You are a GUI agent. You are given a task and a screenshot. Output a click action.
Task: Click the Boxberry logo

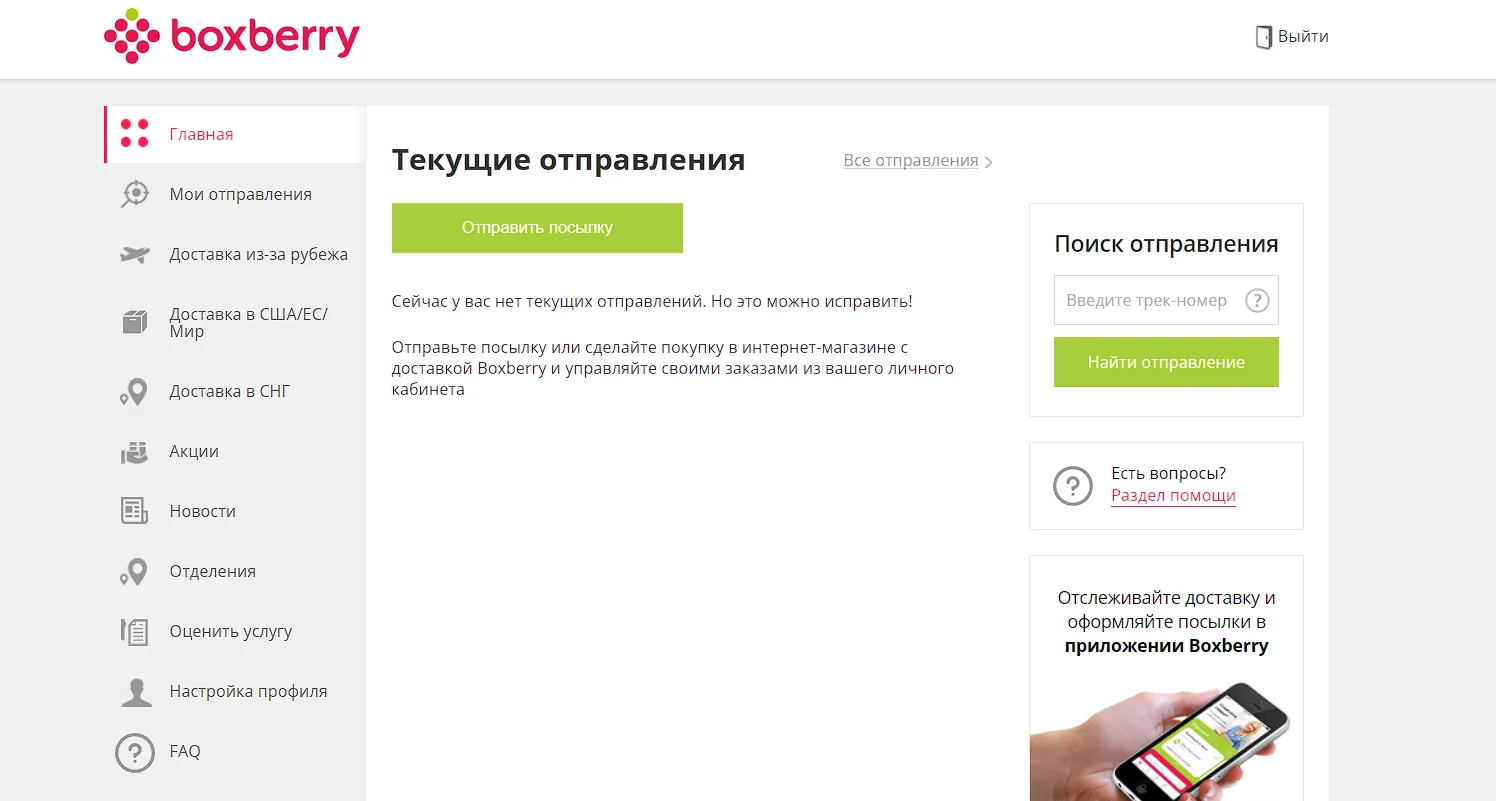231,37
